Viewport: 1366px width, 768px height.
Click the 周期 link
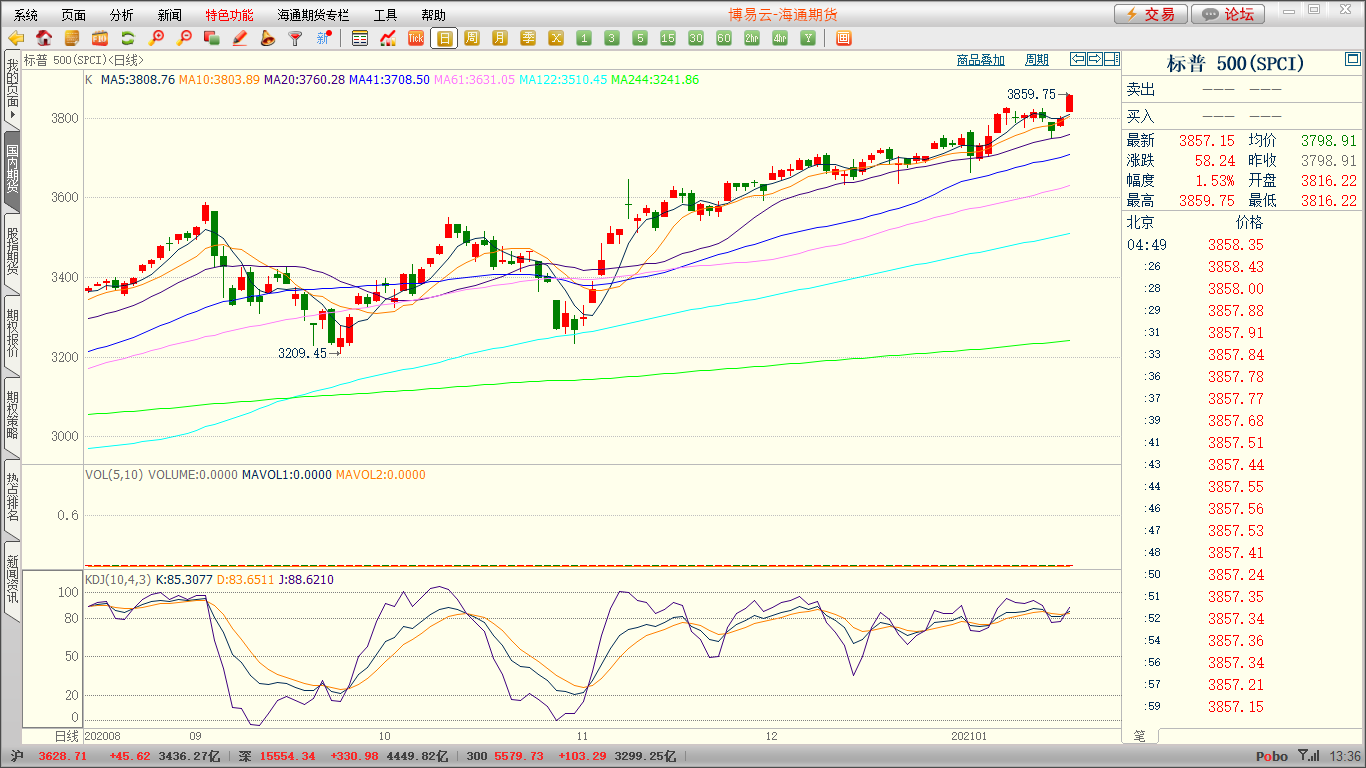(x=1037, y=60)
